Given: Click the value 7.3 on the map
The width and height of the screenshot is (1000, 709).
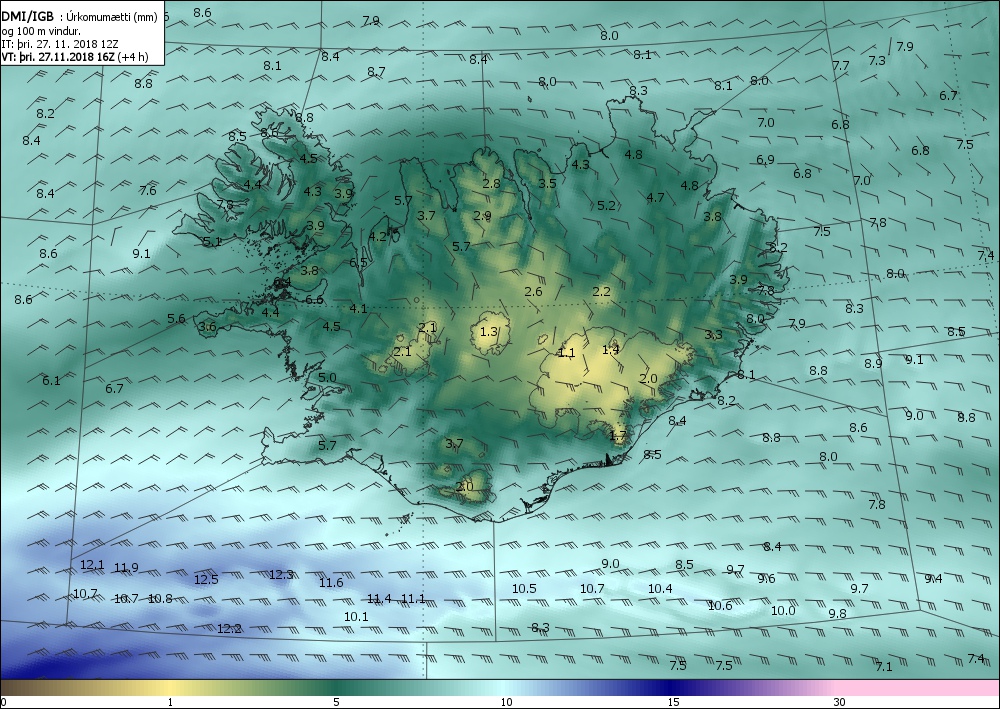Looking at the screenshot, I should [x=877, y=61].
